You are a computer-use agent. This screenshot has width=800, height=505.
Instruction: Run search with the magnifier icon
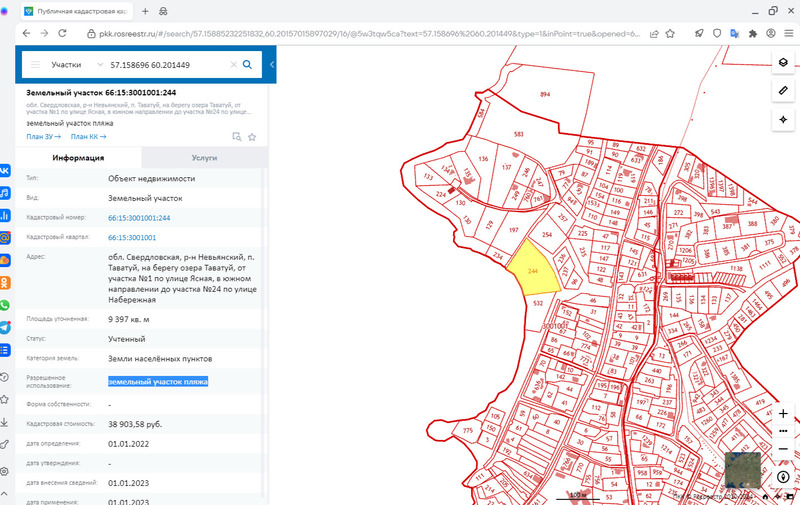click(247, 65)
